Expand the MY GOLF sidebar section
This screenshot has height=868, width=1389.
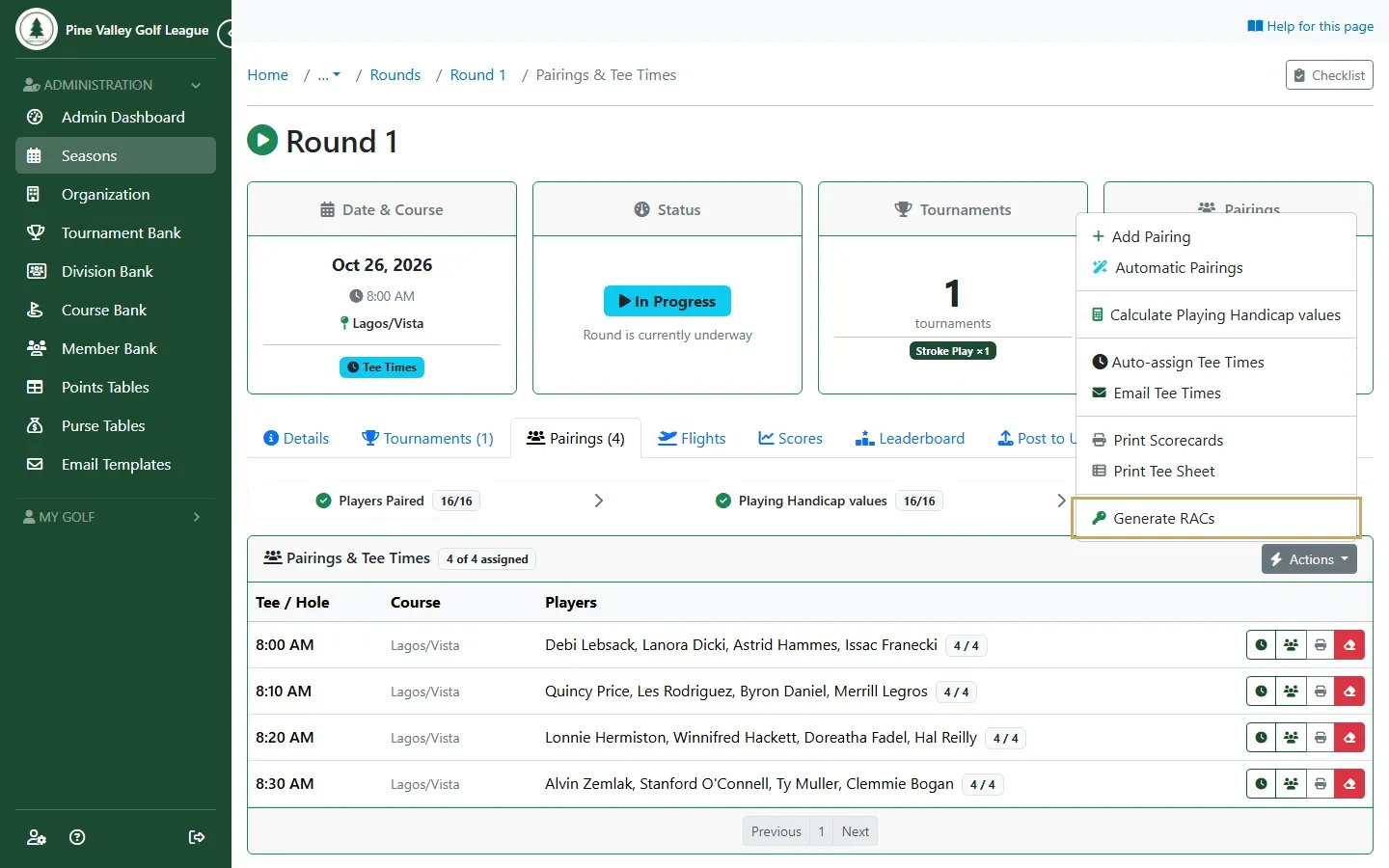pos(116,517)
